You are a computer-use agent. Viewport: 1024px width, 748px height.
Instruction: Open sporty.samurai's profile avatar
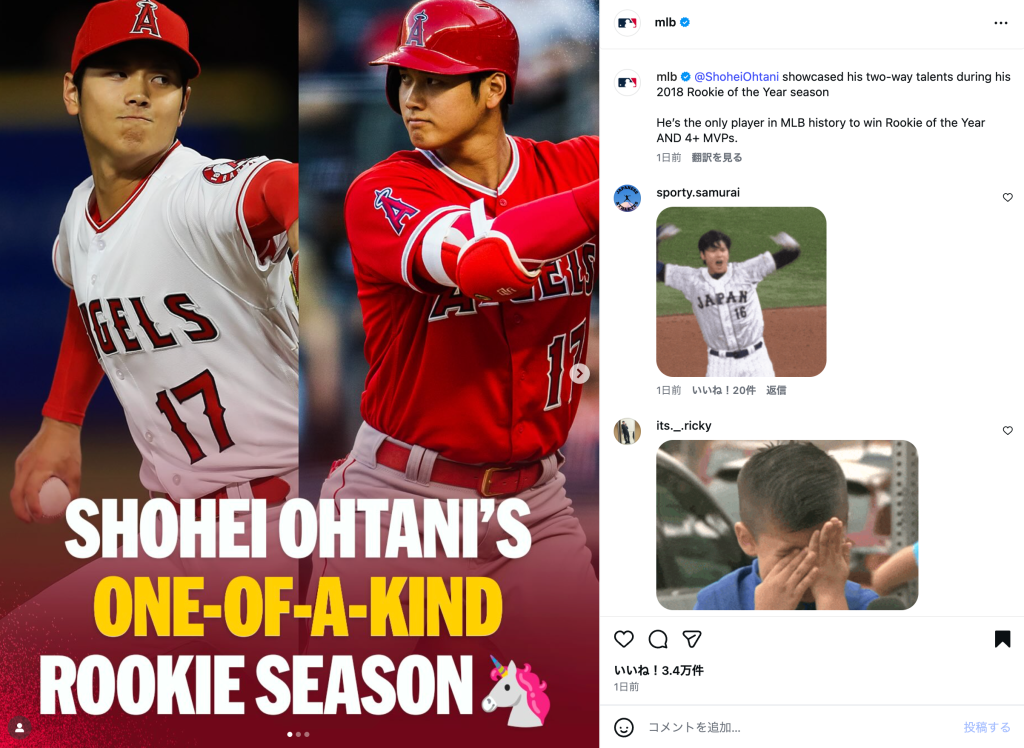(x=627, y=198)
